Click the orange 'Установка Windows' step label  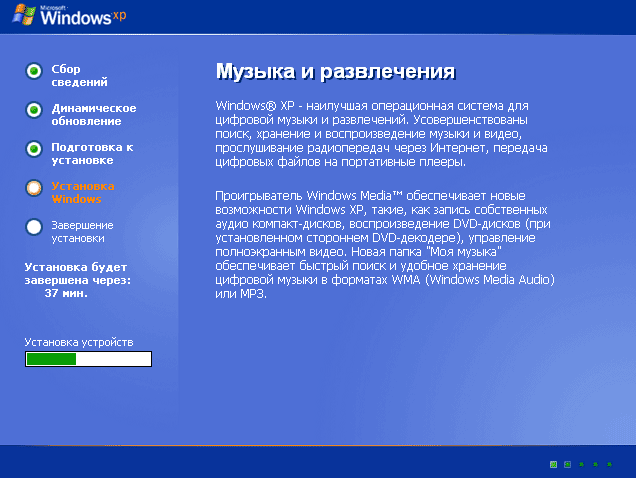pyautogui.click(x=83, y=192)
